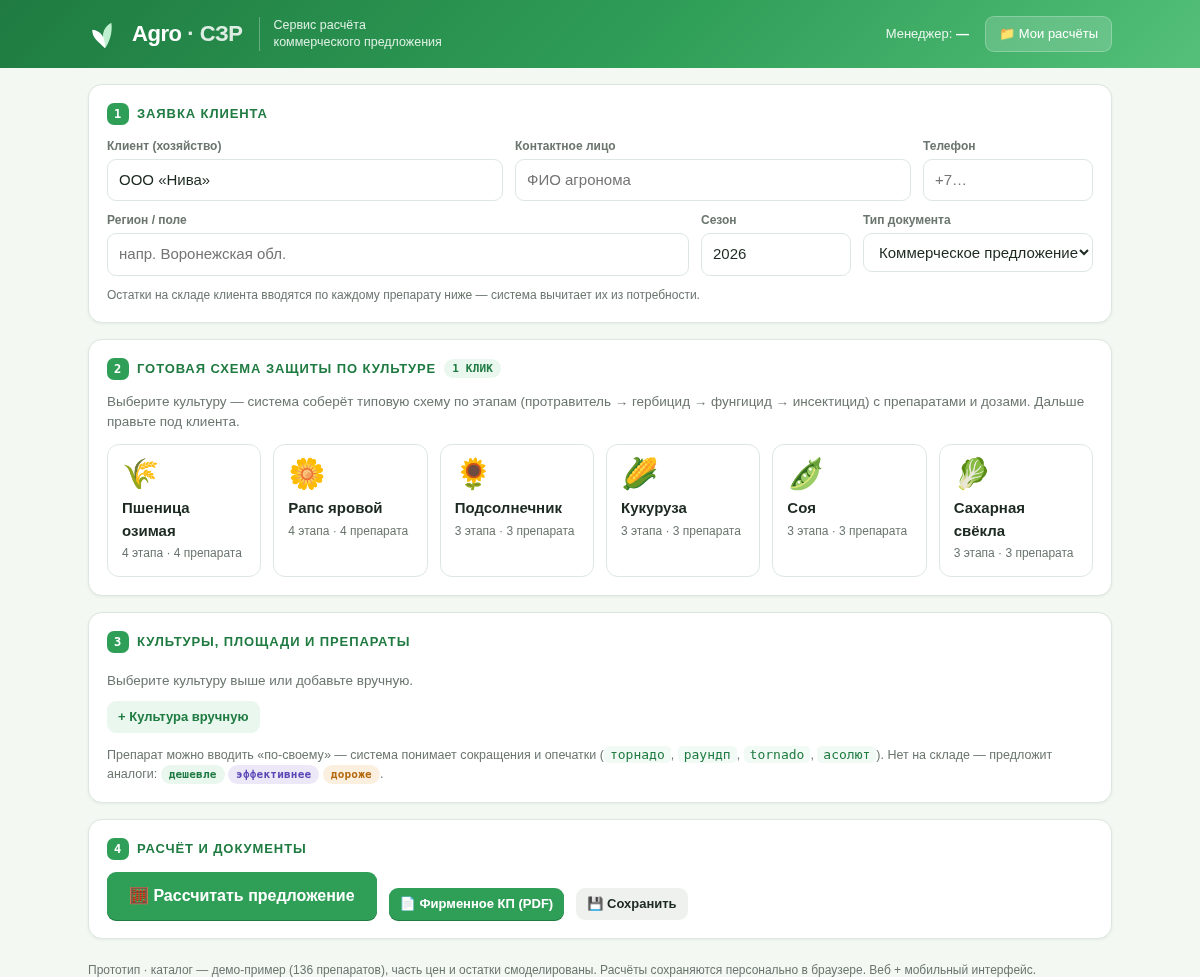The height and width of the screenshot is (977, 1200).
Task: Select the corn icon for Кукуруза
Action: (x=639, y=474)
